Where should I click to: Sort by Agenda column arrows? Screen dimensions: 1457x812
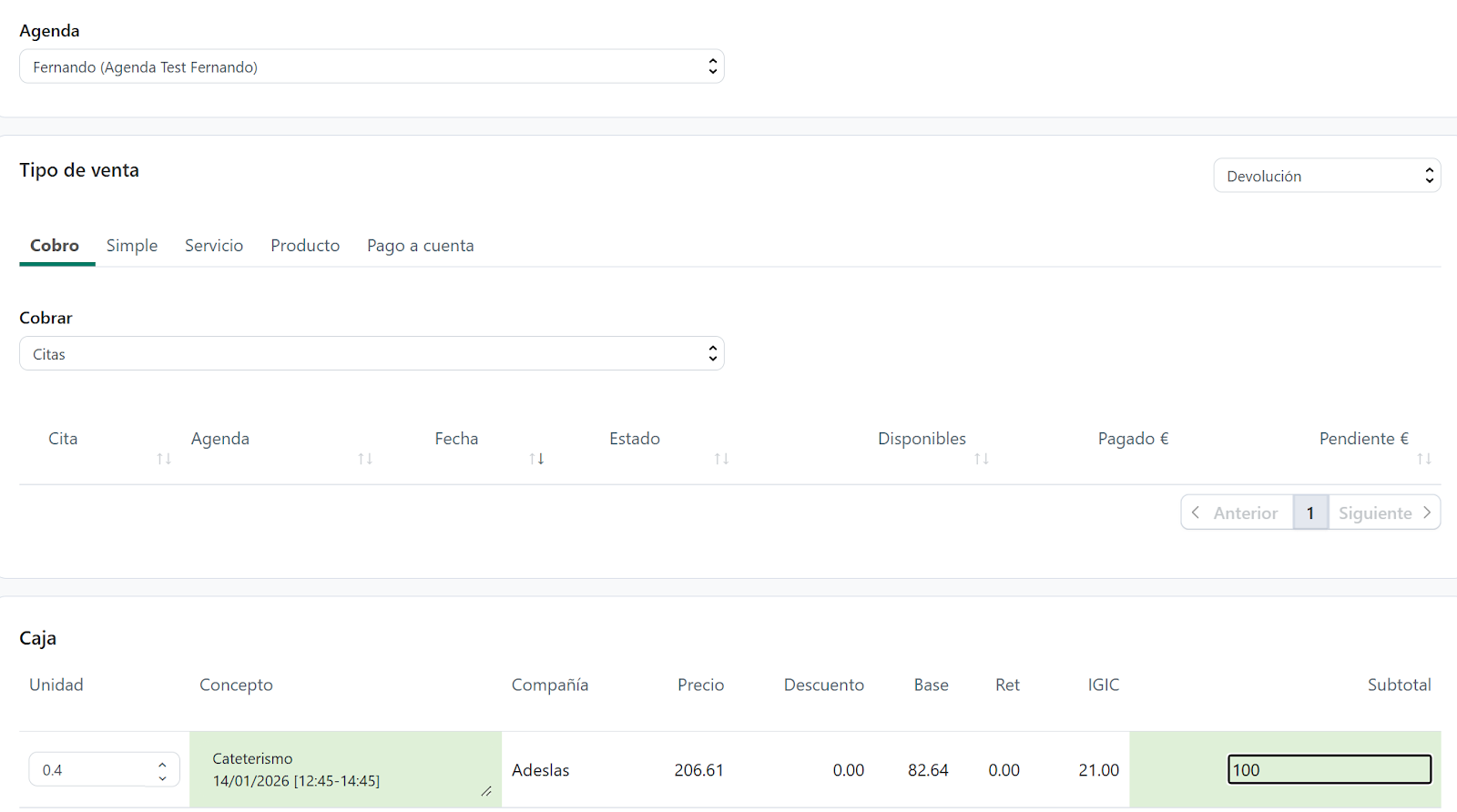(365, 459)
